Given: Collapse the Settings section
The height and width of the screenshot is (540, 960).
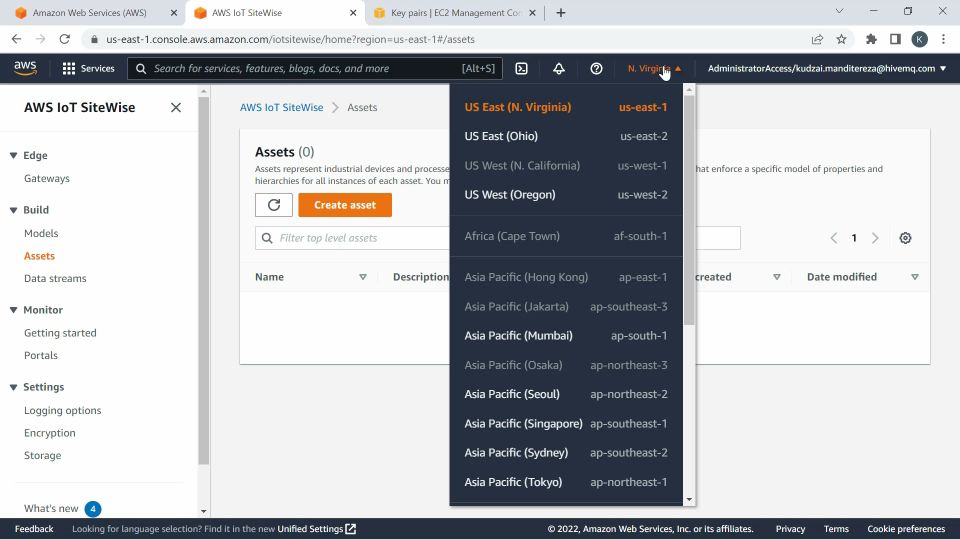Looking at the screenshot, I should tap(13, 387).
